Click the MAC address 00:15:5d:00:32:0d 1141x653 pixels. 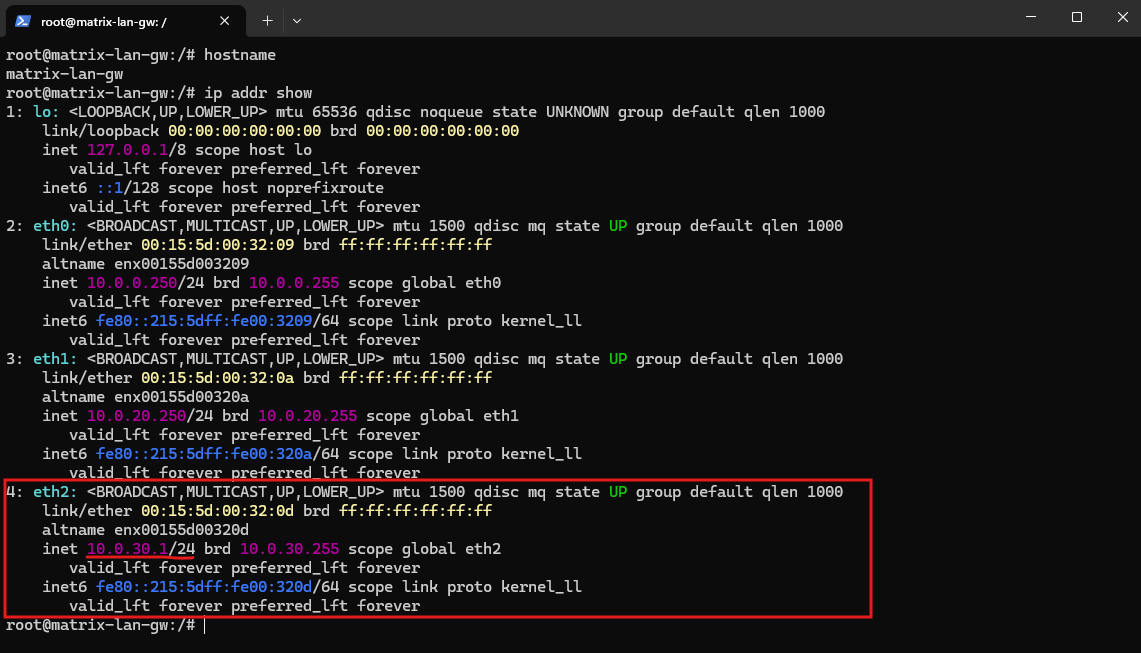[218, 511]
